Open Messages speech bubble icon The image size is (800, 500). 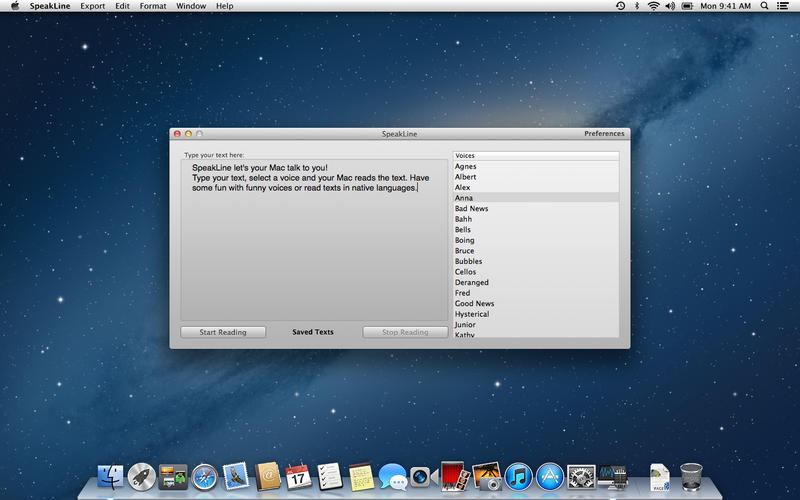click(392, 478)
